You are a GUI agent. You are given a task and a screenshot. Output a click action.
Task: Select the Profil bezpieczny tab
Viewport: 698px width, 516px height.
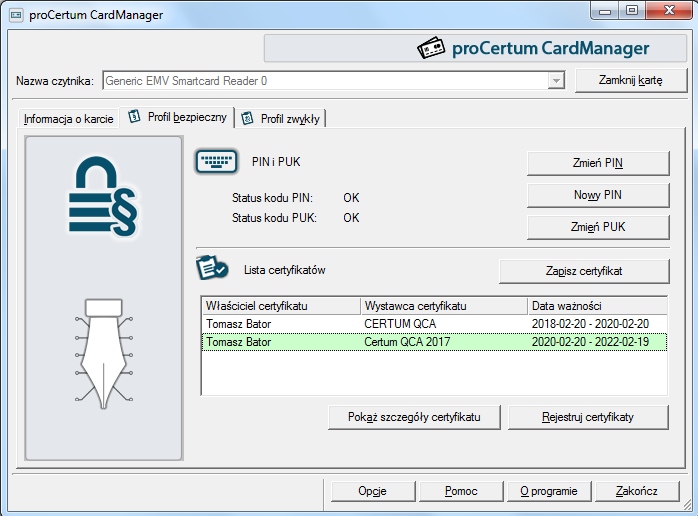(177, 117)
